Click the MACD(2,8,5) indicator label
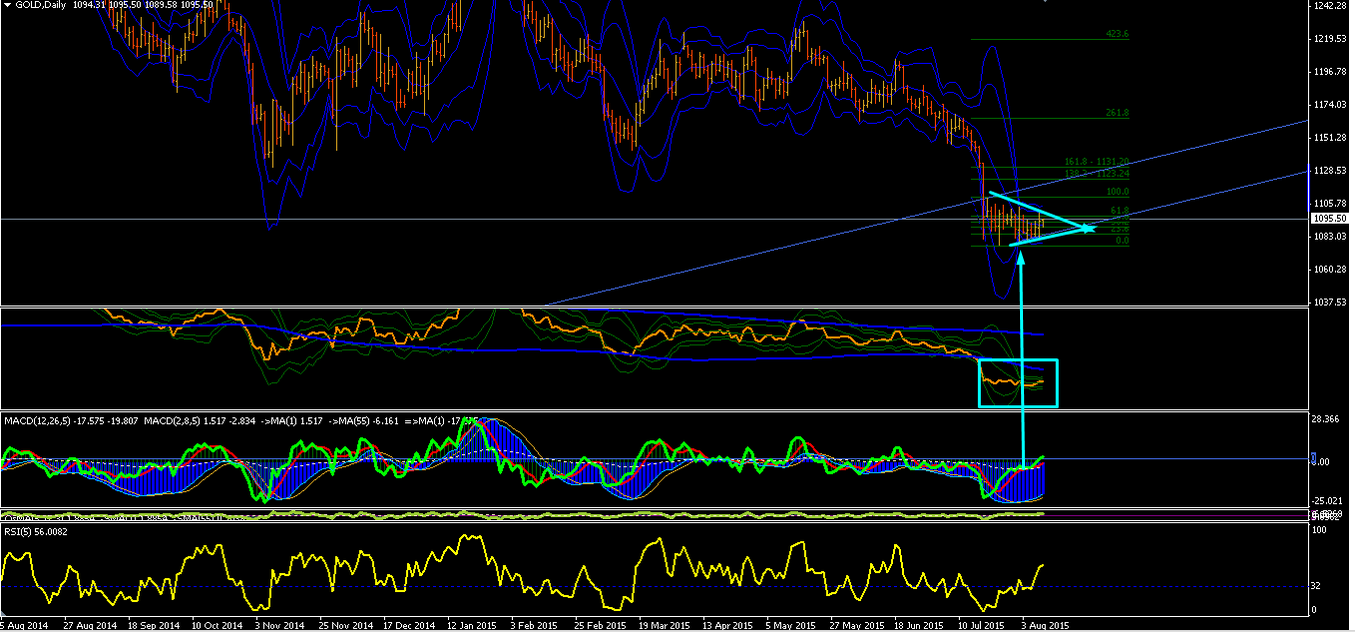 coord(198,419)
